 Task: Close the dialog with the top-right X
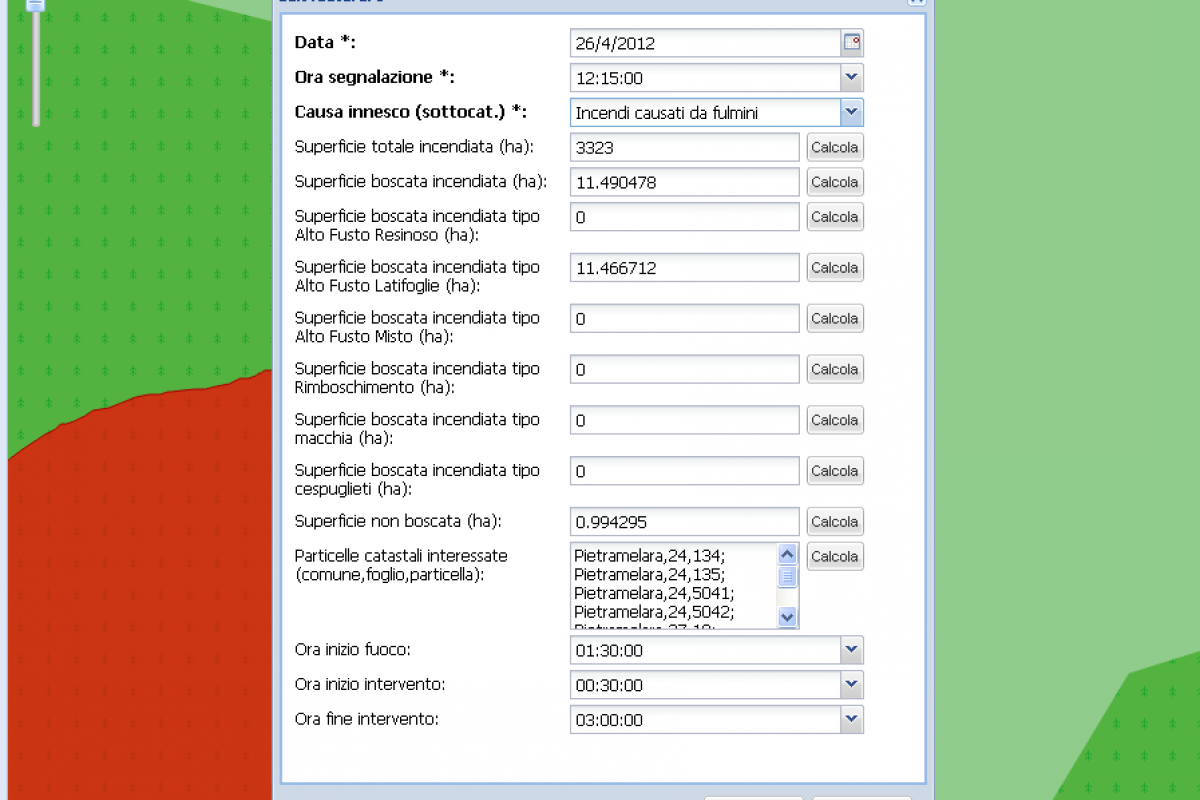coord(916,1)
